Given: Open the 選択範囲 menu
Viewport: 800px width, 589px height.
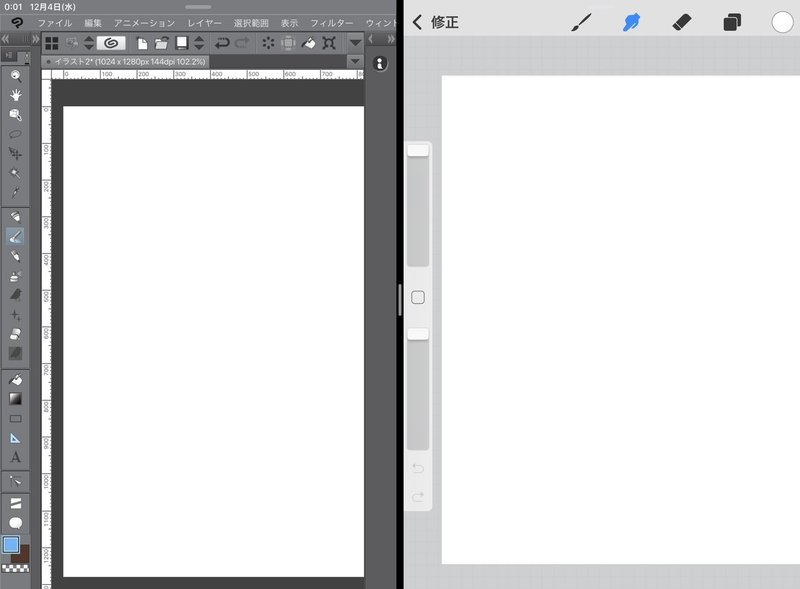Looking at the screenshot, I should click(251, 23).
